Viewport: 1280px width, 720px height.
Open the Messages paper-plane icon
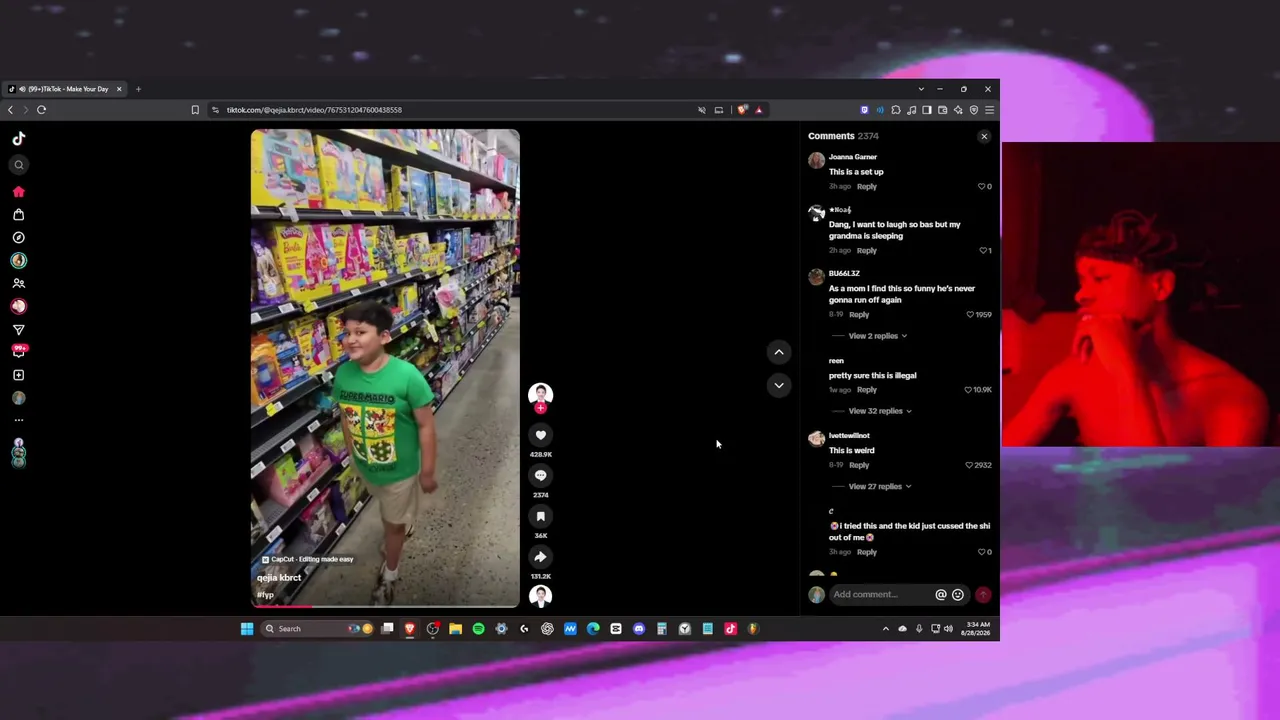[x=19, y=330]
